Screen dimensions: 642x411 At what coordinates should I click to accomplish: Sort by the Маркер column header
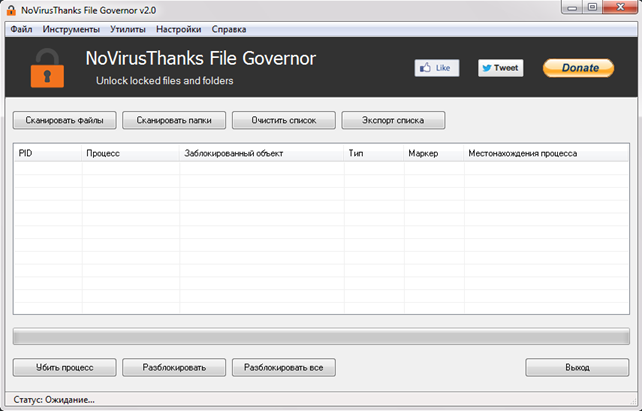pyautogui.click(x=434, y=154)
